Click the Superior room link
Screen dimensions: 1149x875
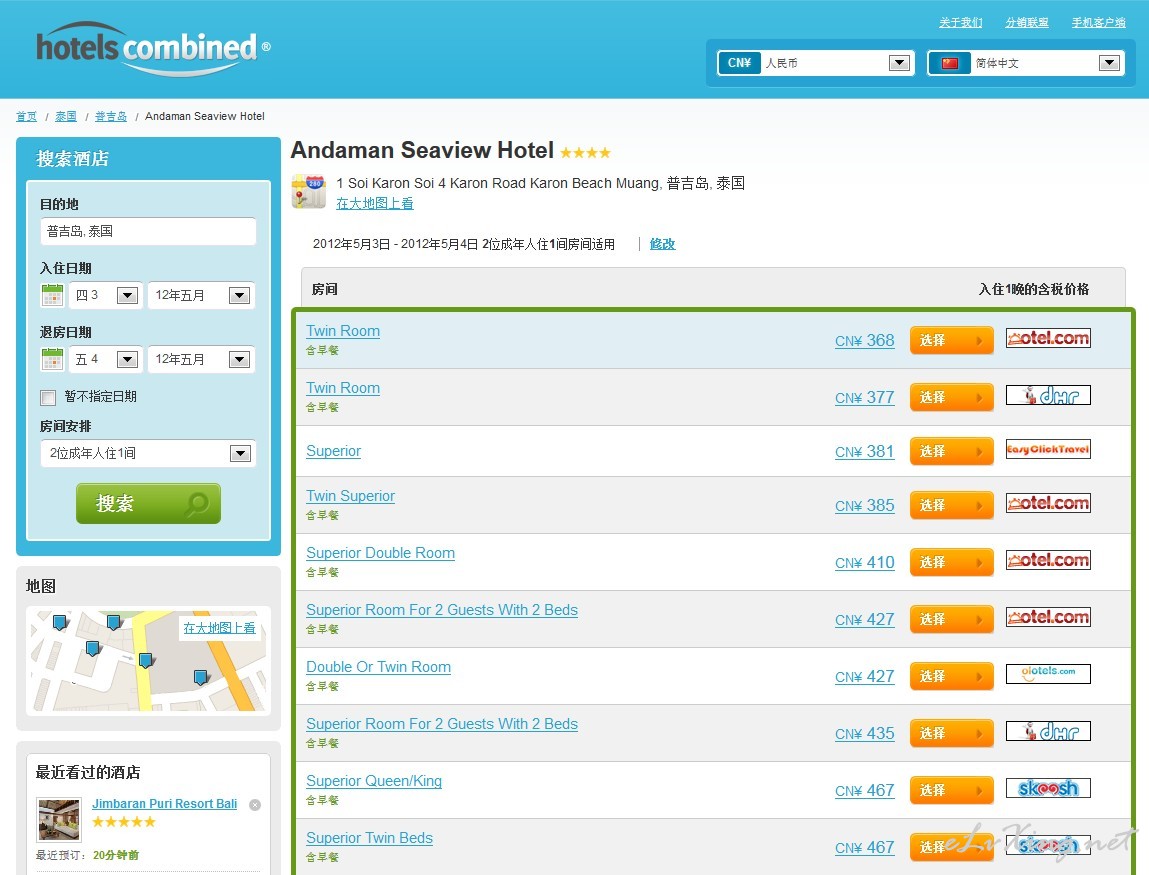click(x=333, y=451)
